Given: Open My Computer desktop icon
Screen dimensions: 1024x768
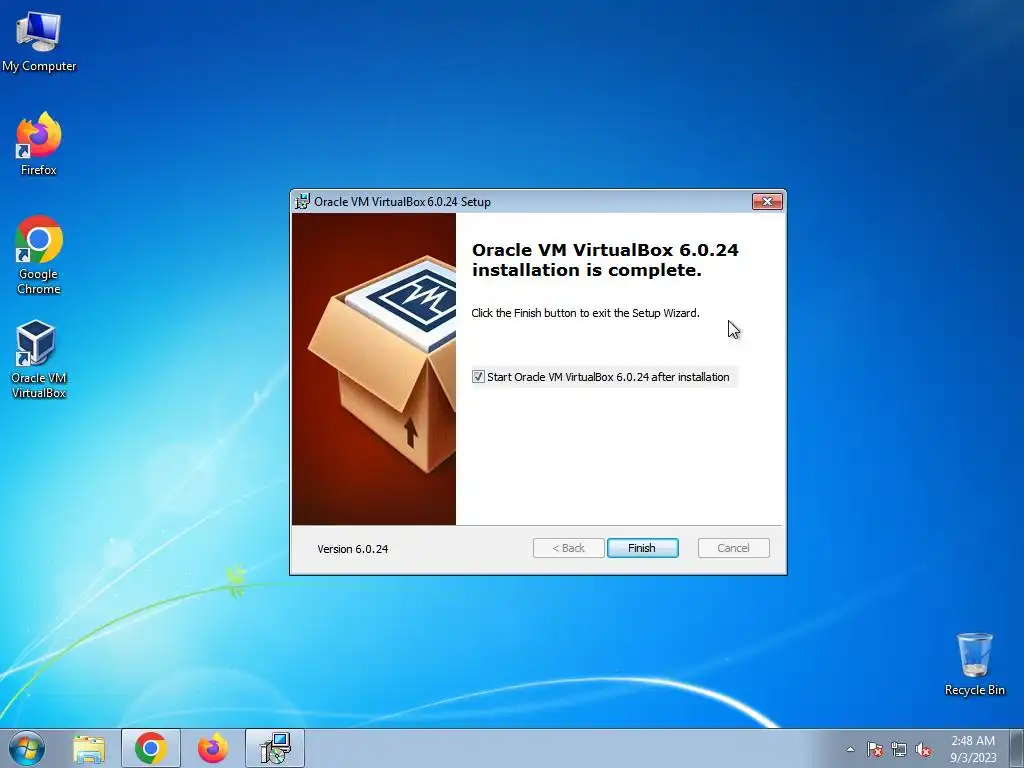Looking at the screenshot, I should [39, 40].
